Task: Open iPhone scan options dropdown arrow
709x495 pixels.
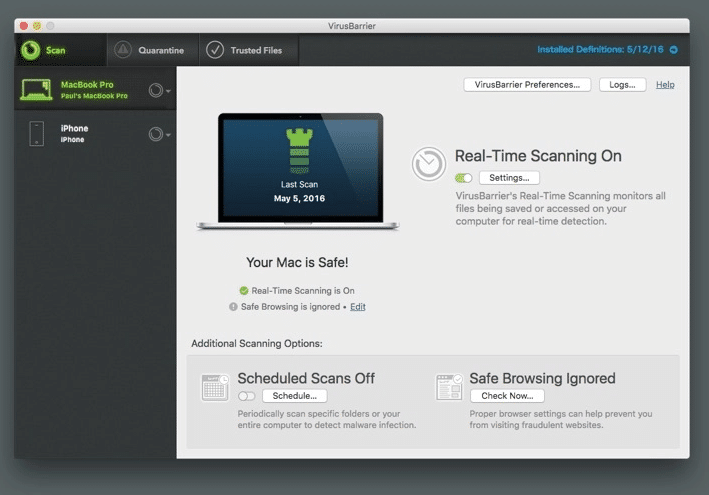Action: pyautogui.click(x=168, y=135)
